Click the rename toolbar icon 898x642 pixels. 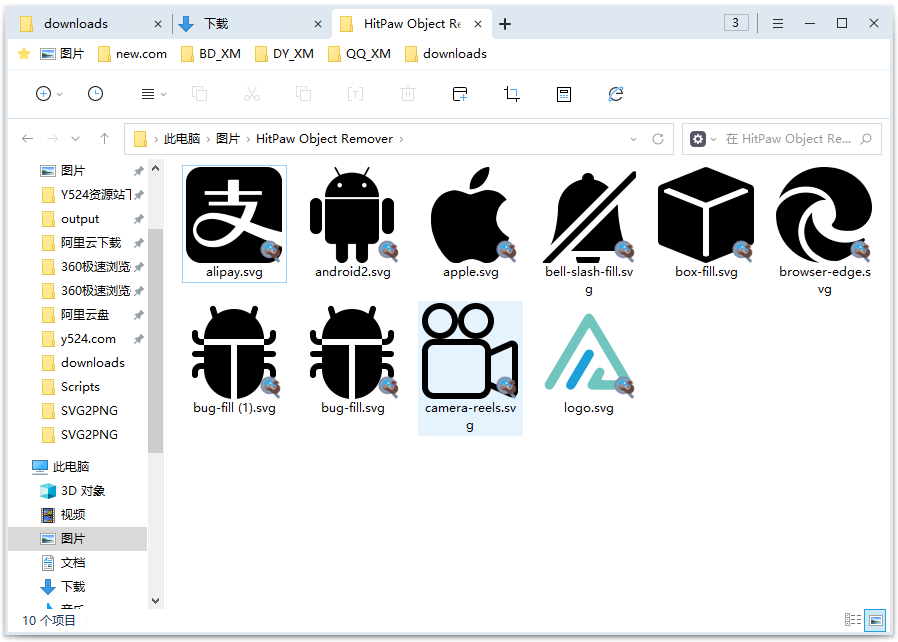(356, 94)
